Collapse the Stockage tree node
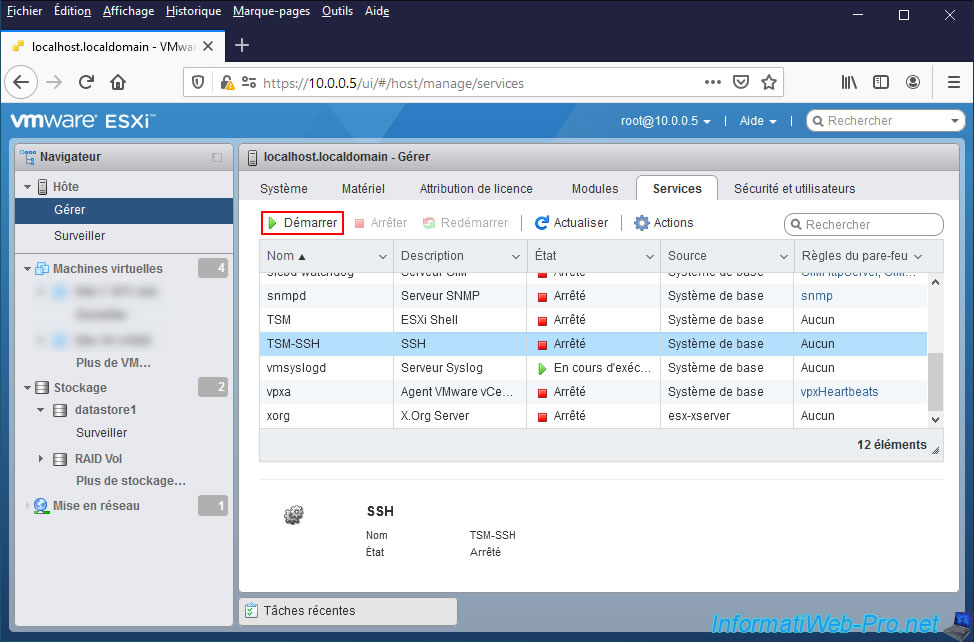Viewport: 974px width, 642px height. point(27,388)
